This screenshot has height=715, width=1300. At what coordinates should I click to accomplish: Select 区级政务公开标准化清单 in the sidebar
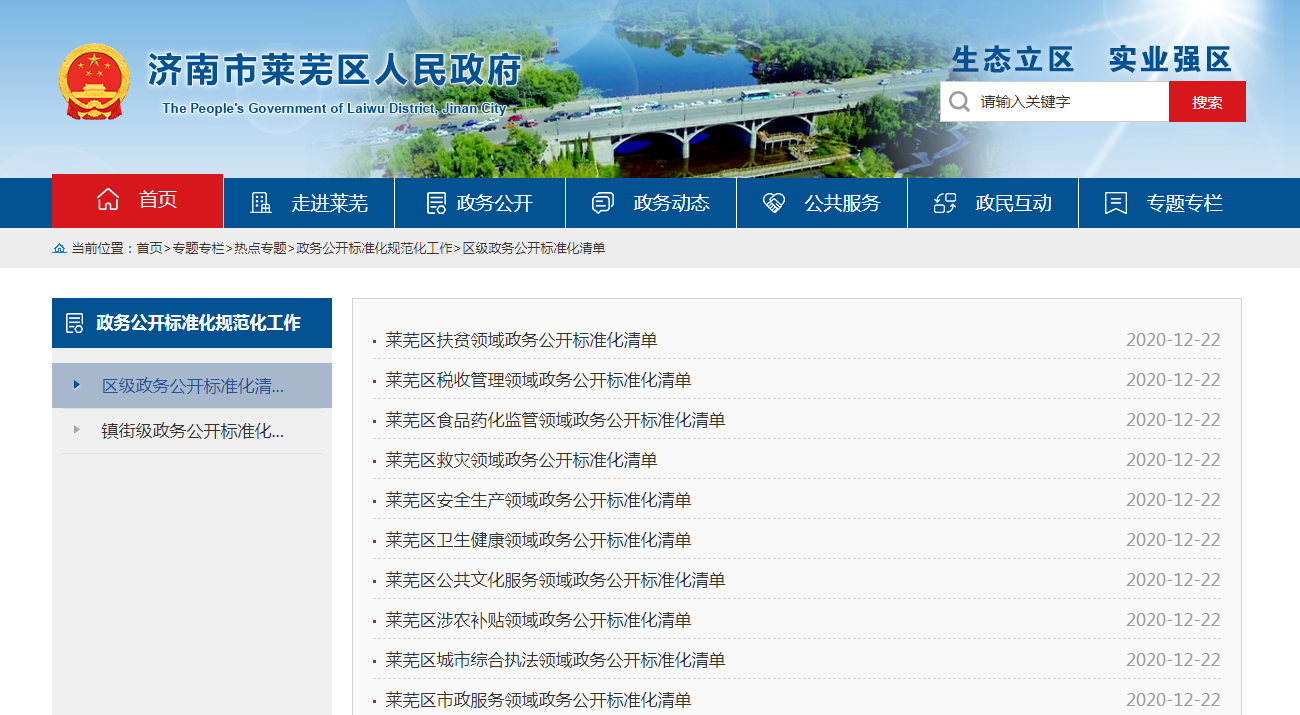click(192, 386)
